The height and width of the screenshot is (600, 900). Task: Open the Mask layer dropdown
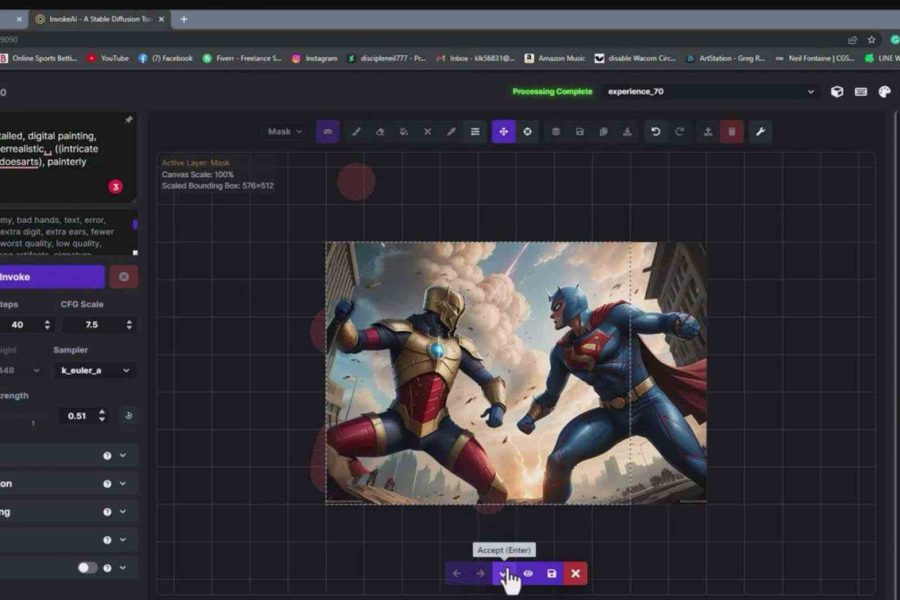click(x=285, y=131)
